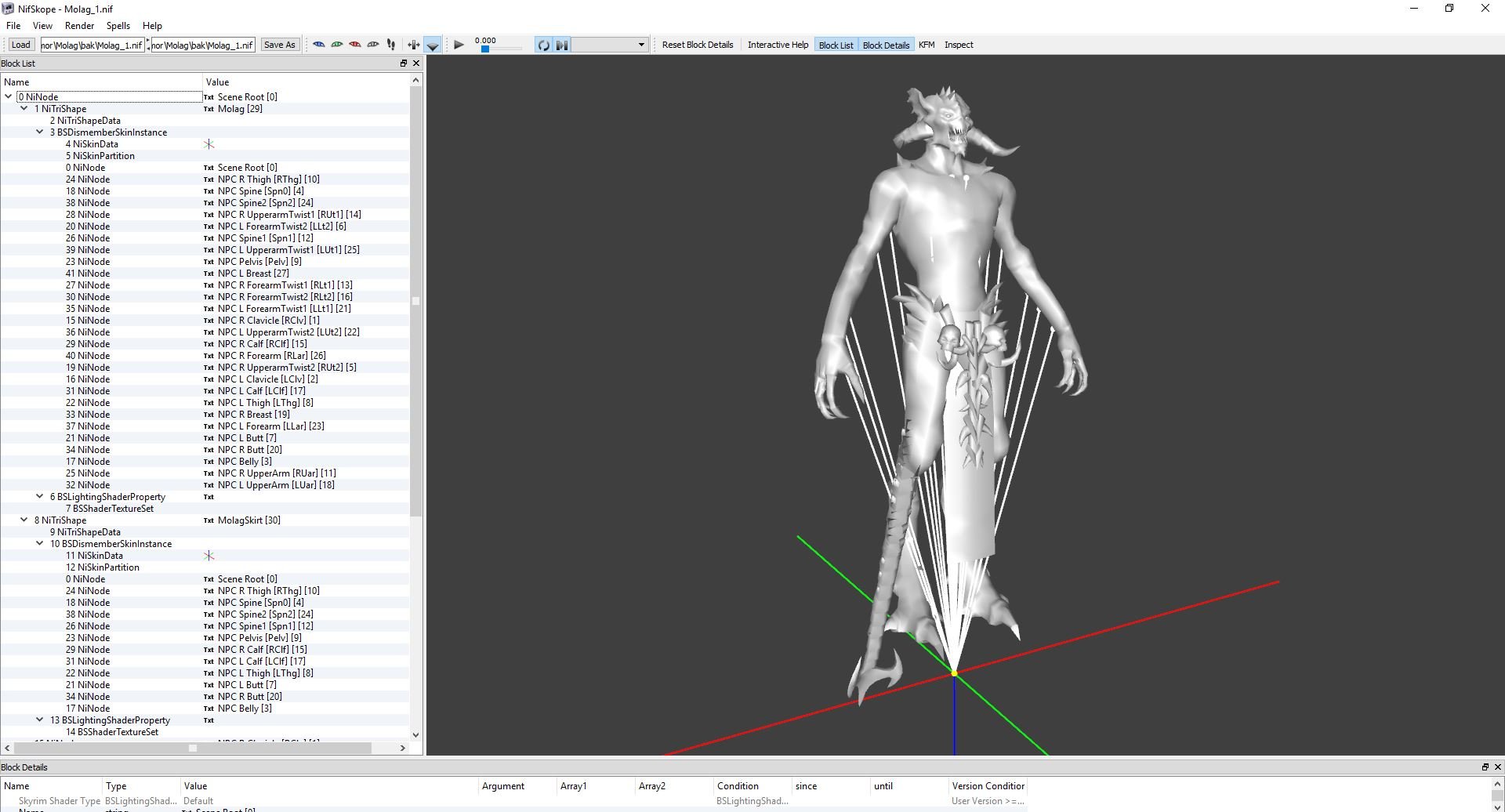Close the Block List panel

pyautogui.click(x=416, y=63)
